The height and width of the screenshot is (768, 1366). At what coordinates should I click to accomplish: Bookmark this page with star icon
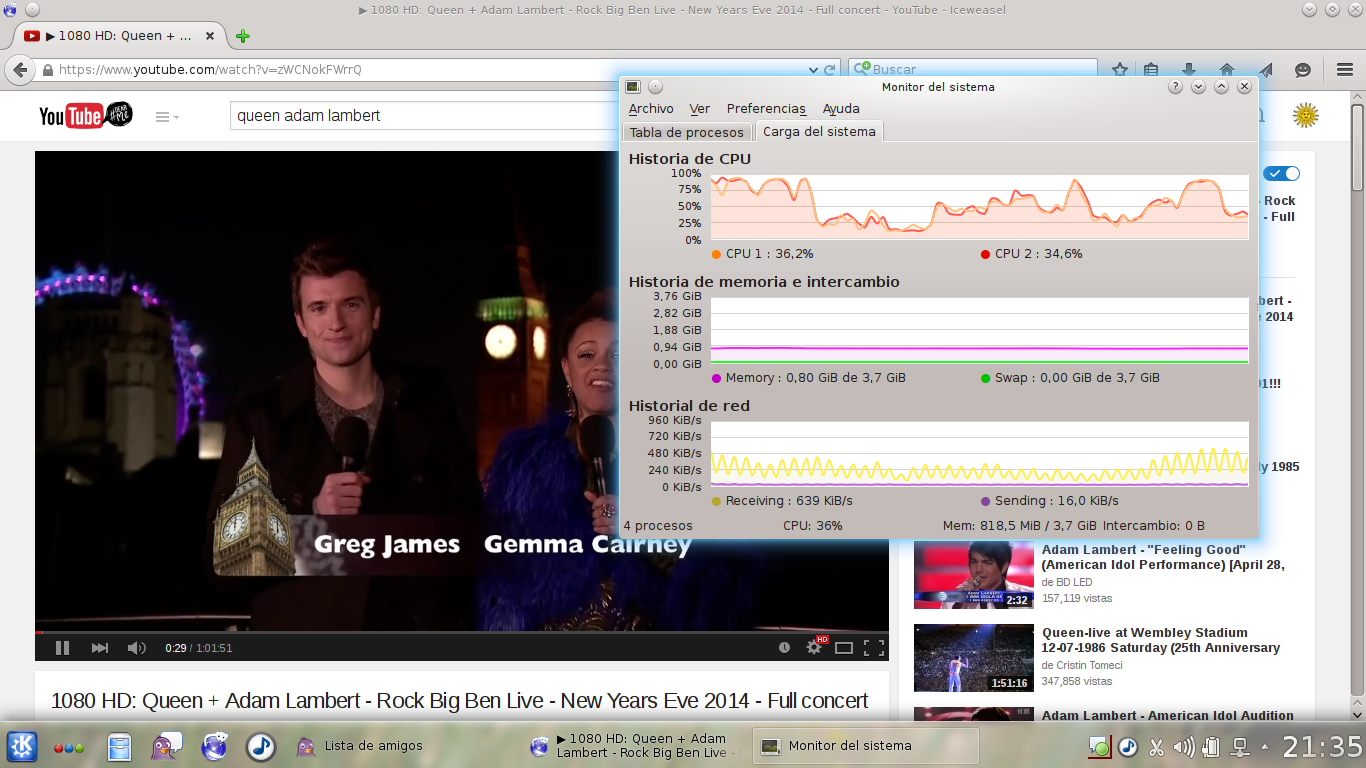1120,70
